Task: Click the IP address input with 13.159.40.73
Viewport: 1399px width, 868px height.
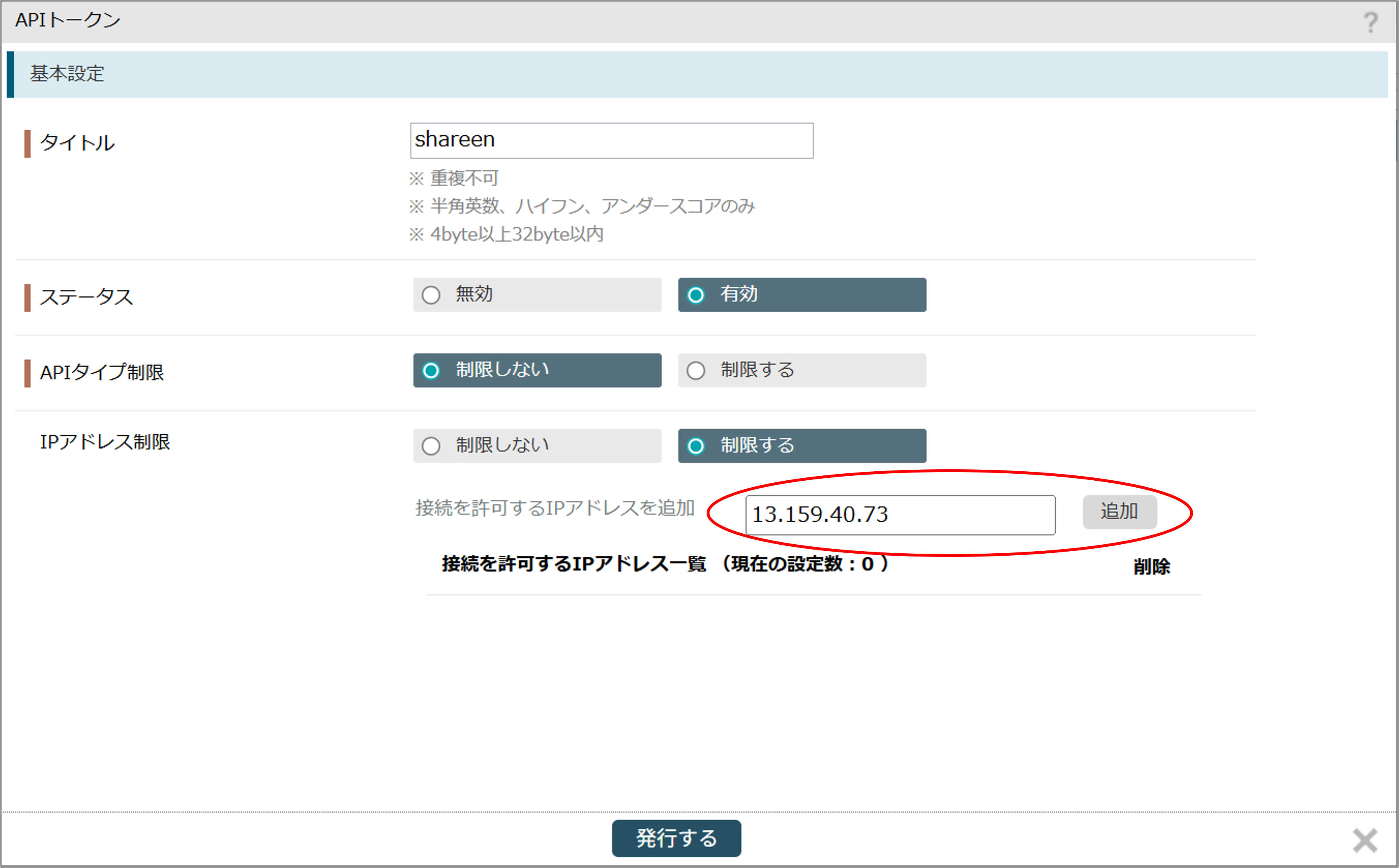Action: tap(900, 515)
